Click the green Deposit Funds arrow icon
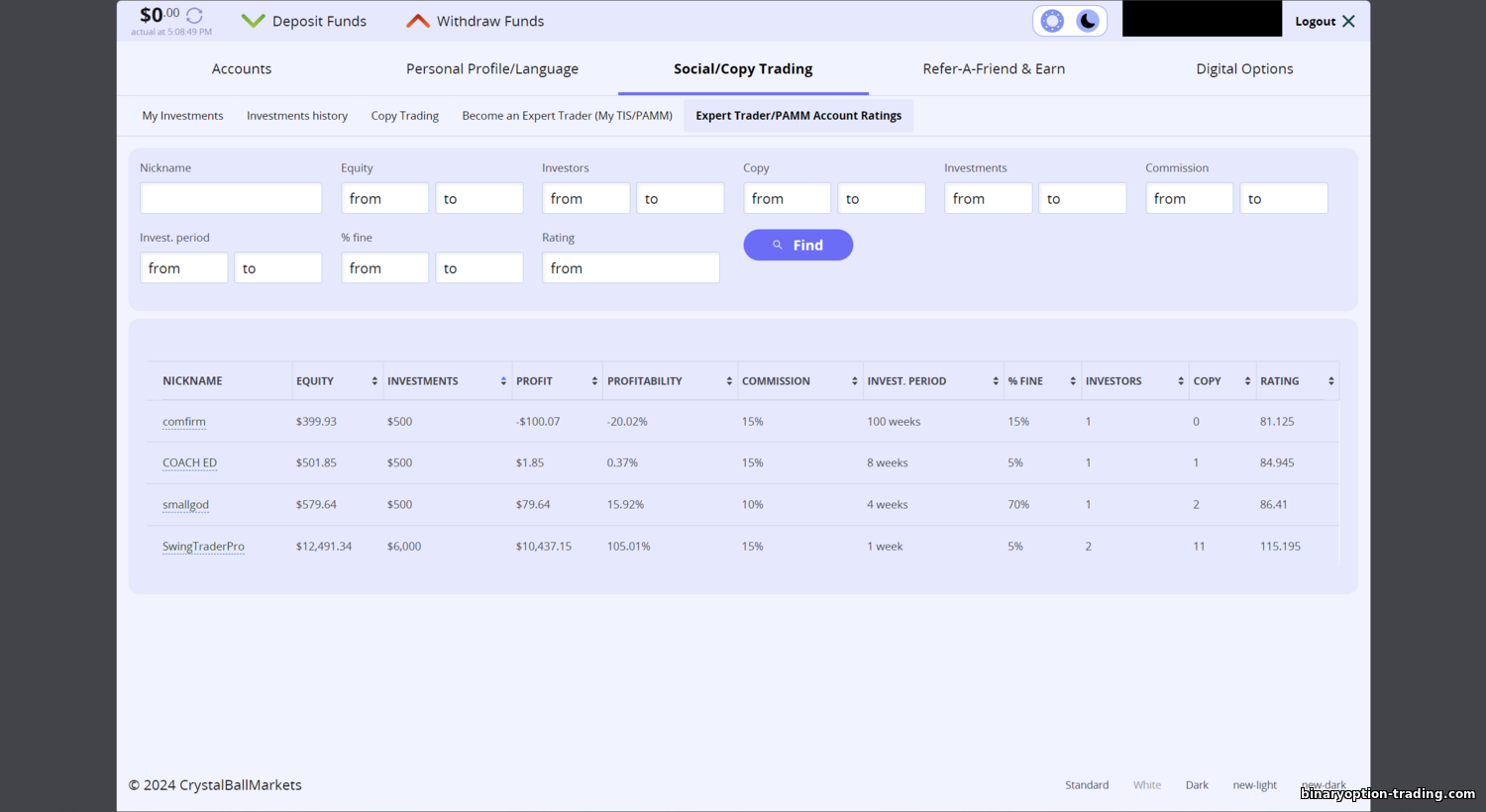 253,21
